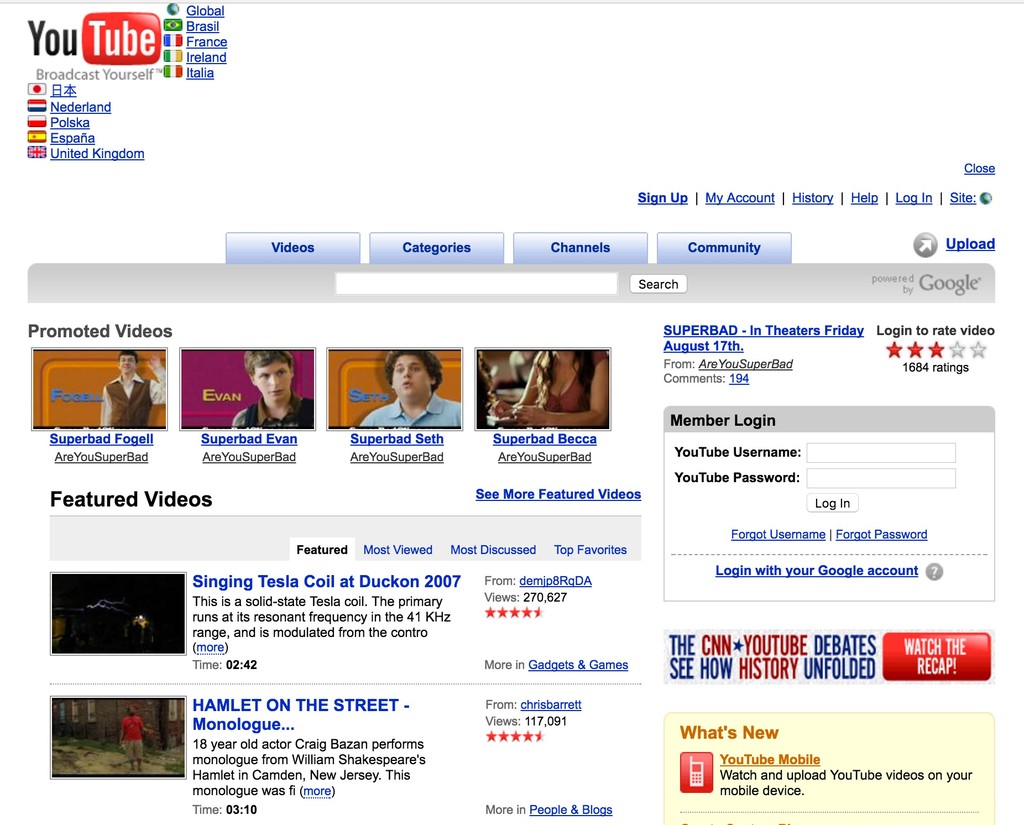The width and height of the screenshot is (1024, 825).
Task: Select the Japan flag icon
Action: [37, 90]
